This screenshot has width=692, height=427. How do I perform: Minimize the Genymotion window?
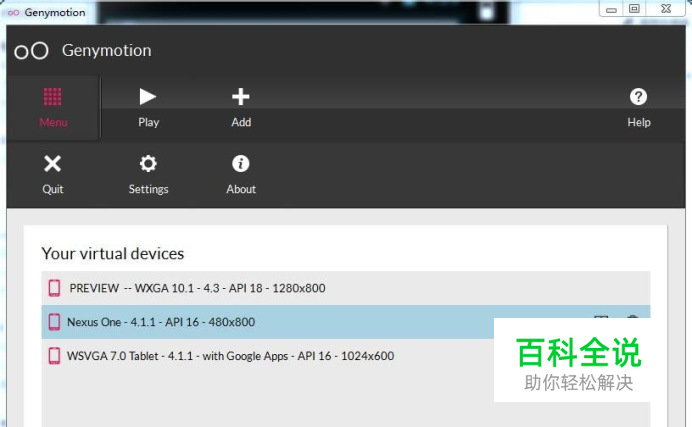point(611,9)
